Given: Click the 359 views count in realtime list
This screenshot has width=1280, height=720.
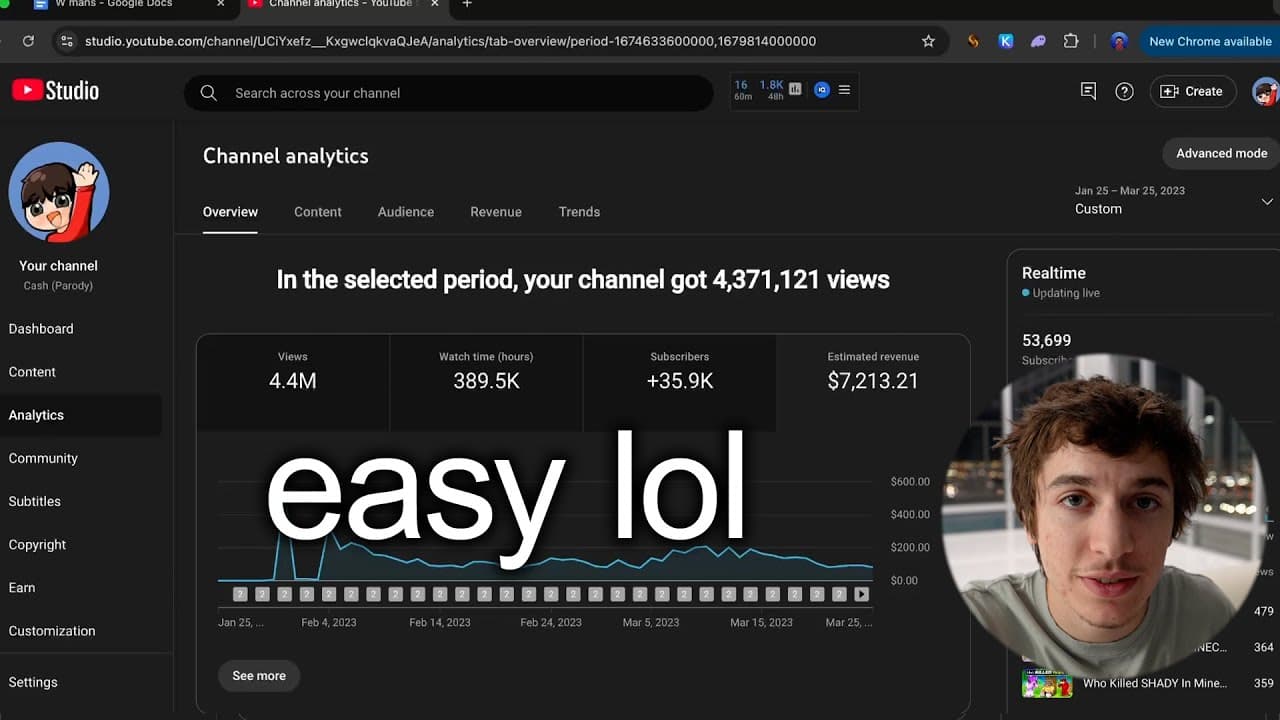Looking at the screenshot, I should [x=1264, y=684].
